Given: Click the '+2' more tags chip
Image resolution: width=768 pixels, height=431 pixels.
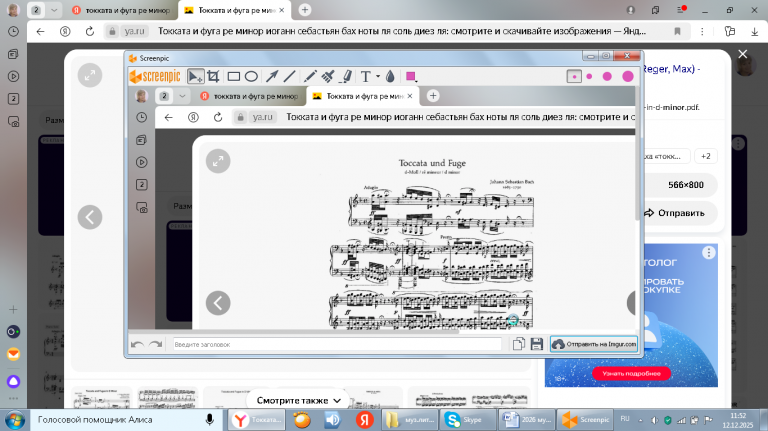Looking at the screenshot, I should (705, 156).
